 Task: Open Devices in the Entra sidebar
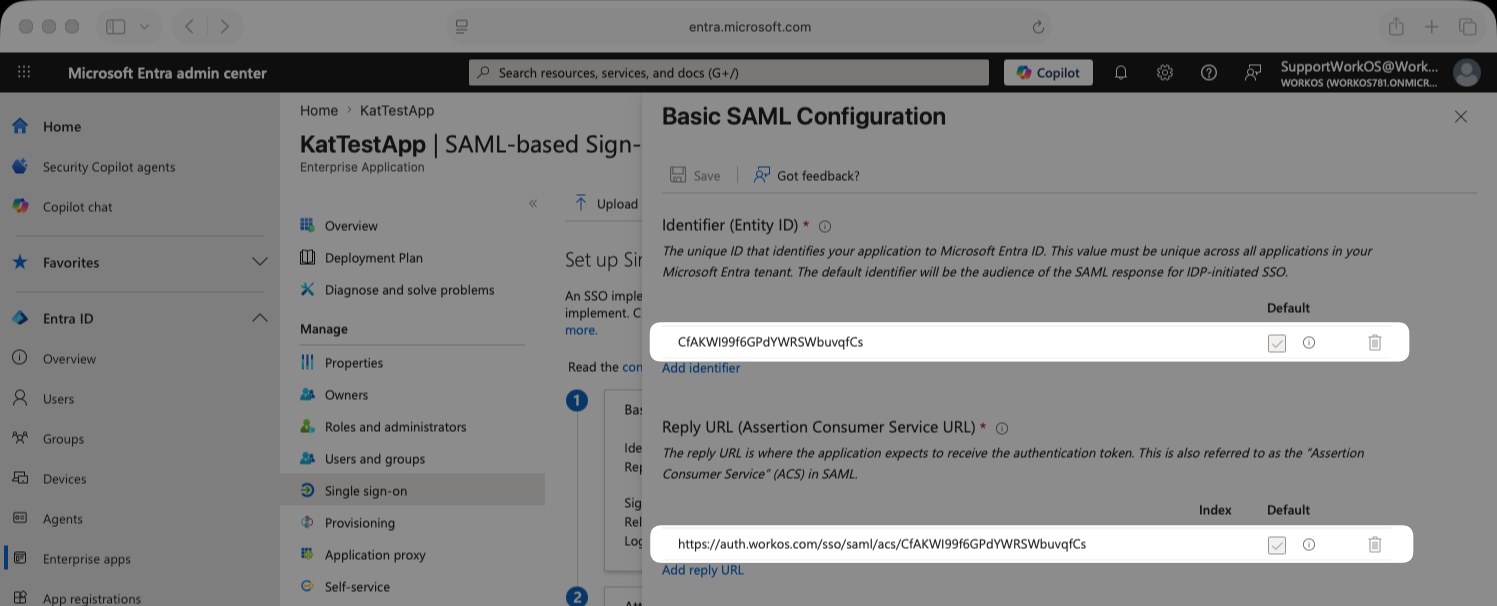[64, 479]
